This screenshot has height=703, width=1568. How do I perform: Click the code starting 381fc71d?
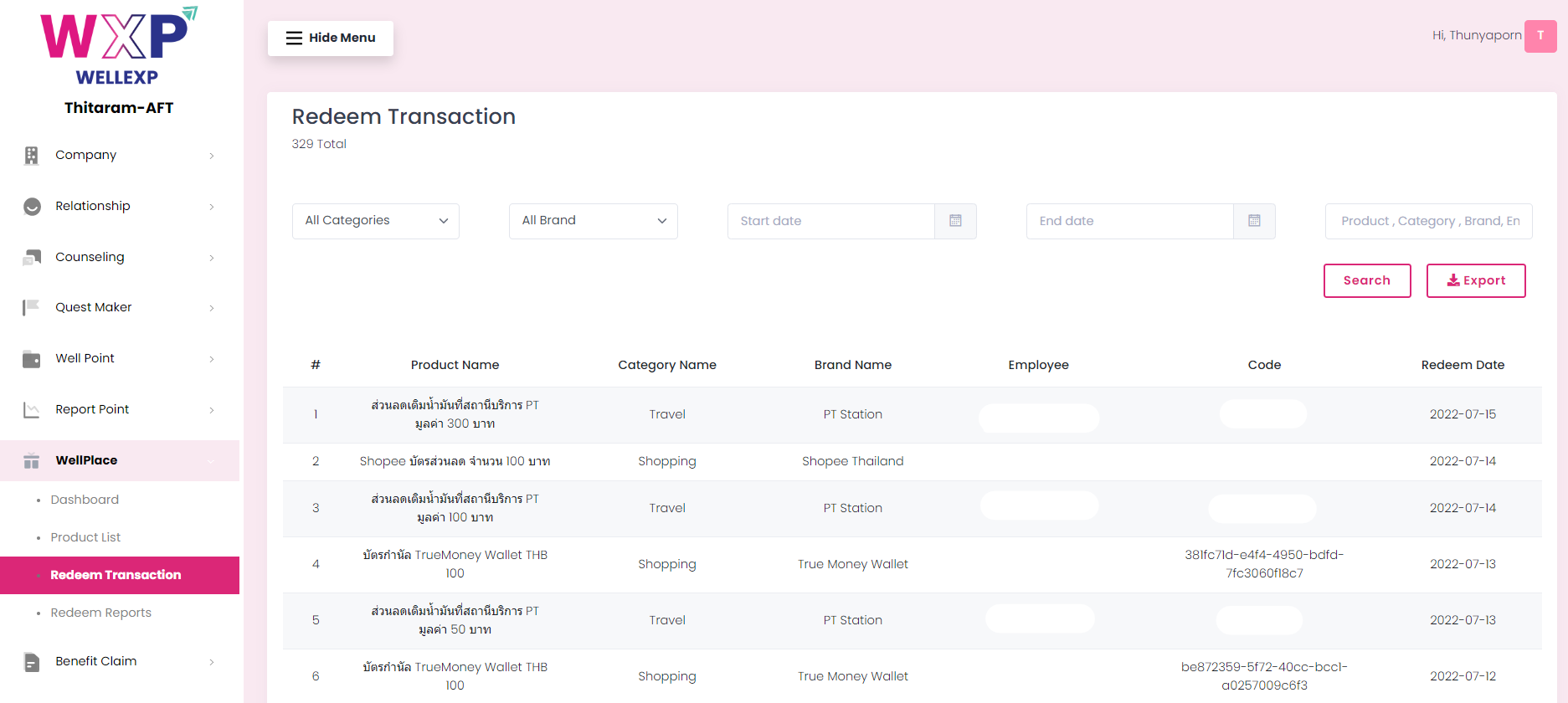click(1264, 564)
